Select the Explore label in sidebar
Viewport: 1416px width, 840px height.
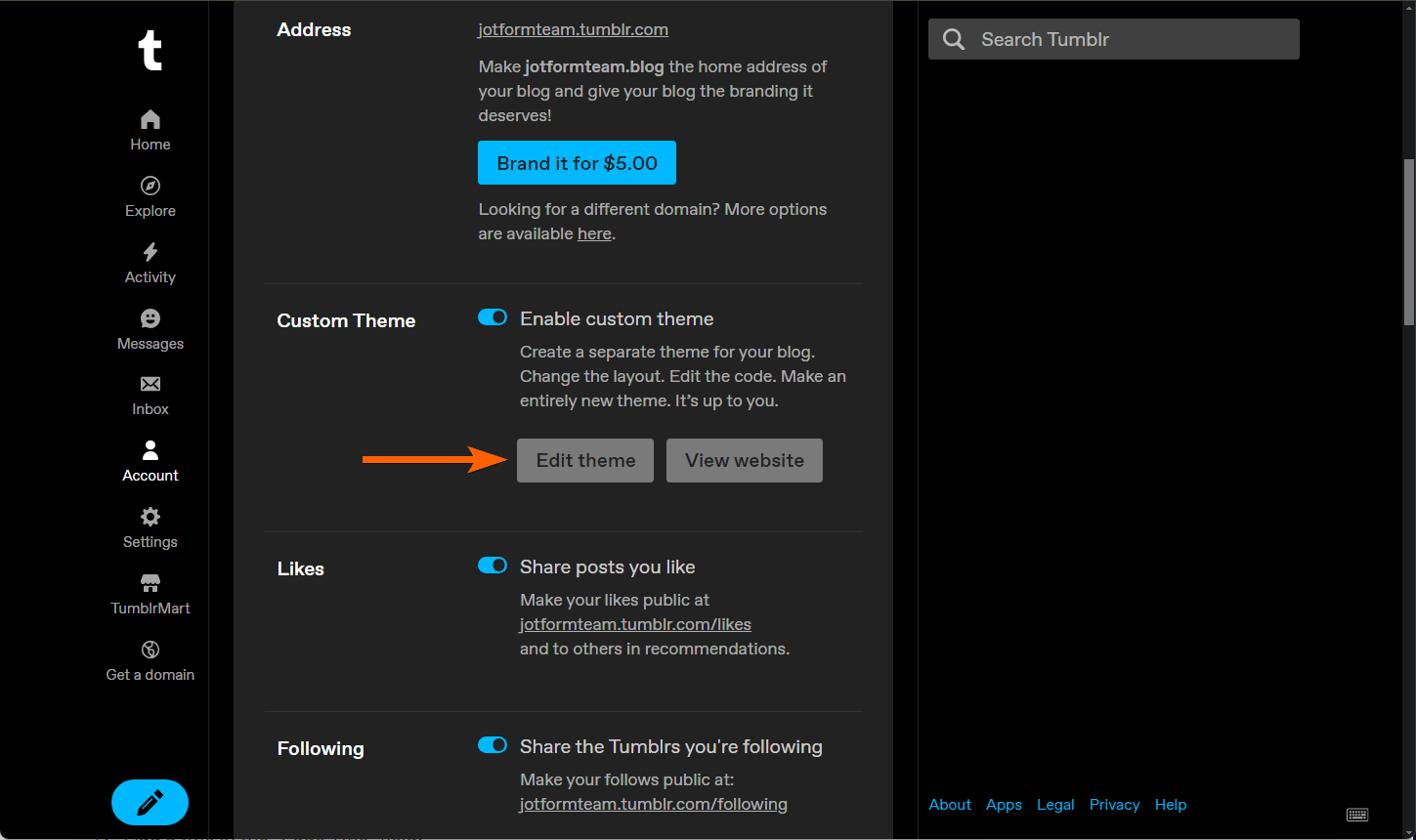(x=150, y=211)
